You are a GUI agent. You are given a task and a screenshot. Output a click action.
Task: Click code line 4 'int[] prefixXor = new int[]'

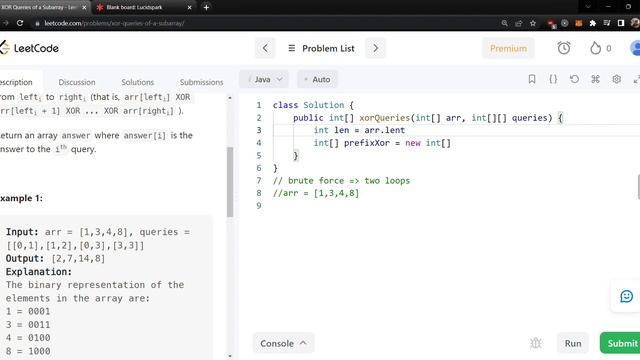tap(382, 143)
